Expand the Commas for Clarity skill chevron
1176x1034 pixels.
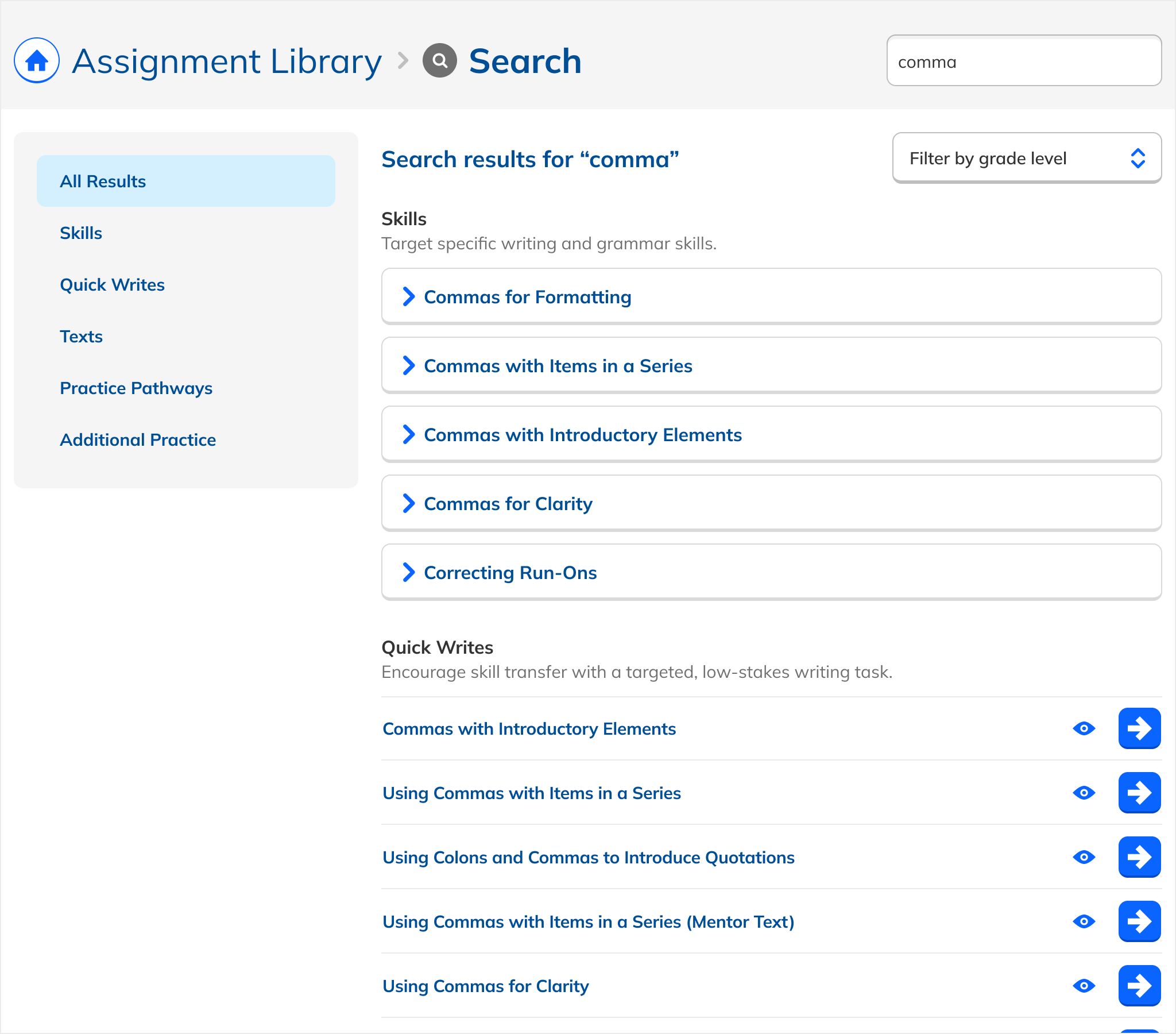click(x=408, y=504)
